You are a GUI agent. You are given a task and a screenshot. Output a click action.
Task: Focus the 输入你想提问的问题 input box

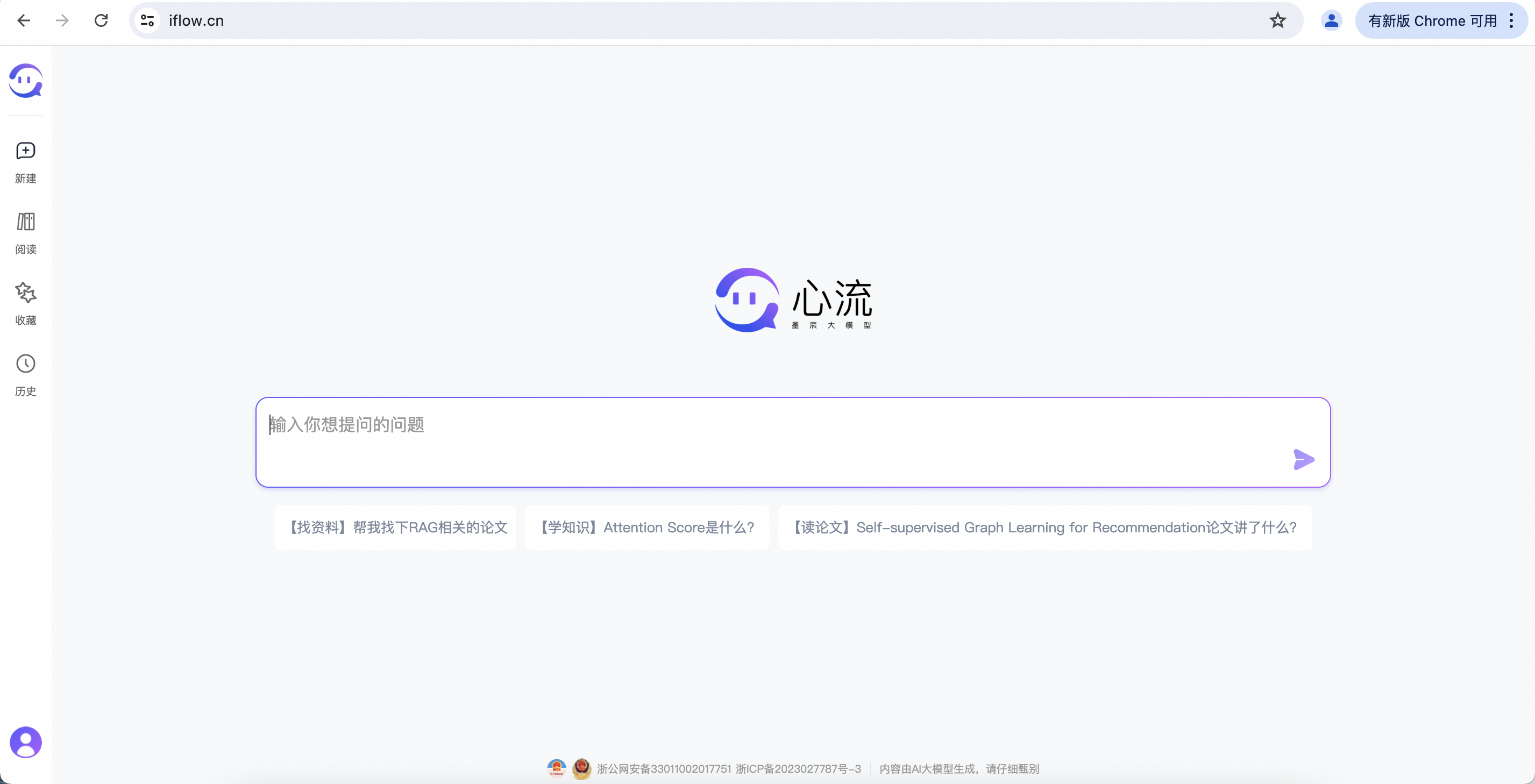(x=774, y=435)
